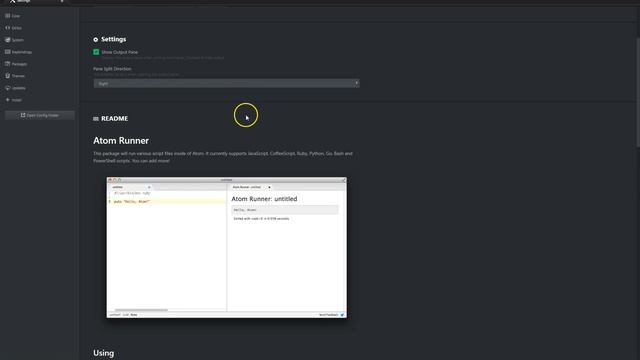Collapse the Settings section heading

click(110, 39)
